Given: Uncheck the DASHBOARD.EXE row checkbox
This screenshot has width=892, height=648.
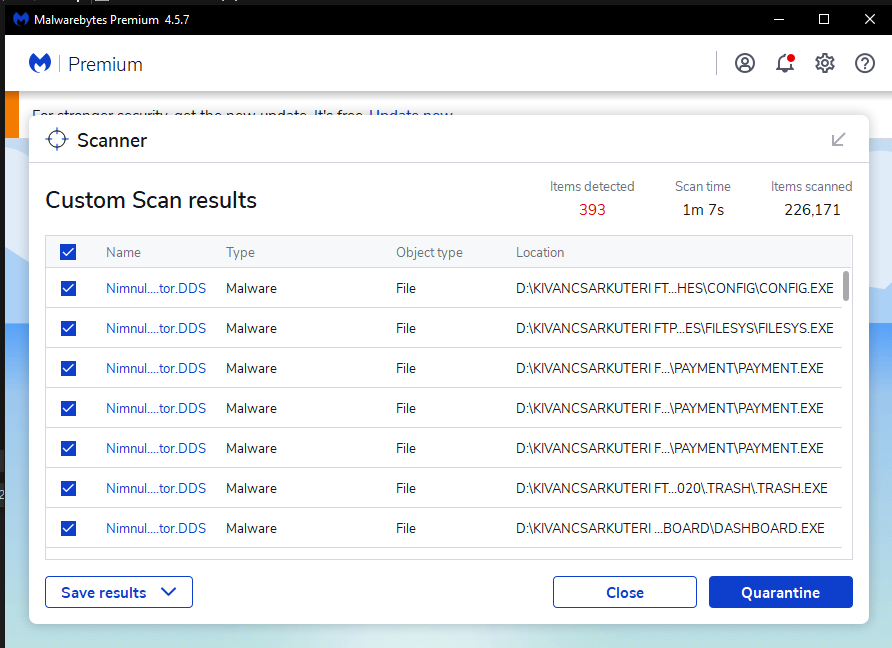Looking at the screenshot, I should (x=68, y=529).
